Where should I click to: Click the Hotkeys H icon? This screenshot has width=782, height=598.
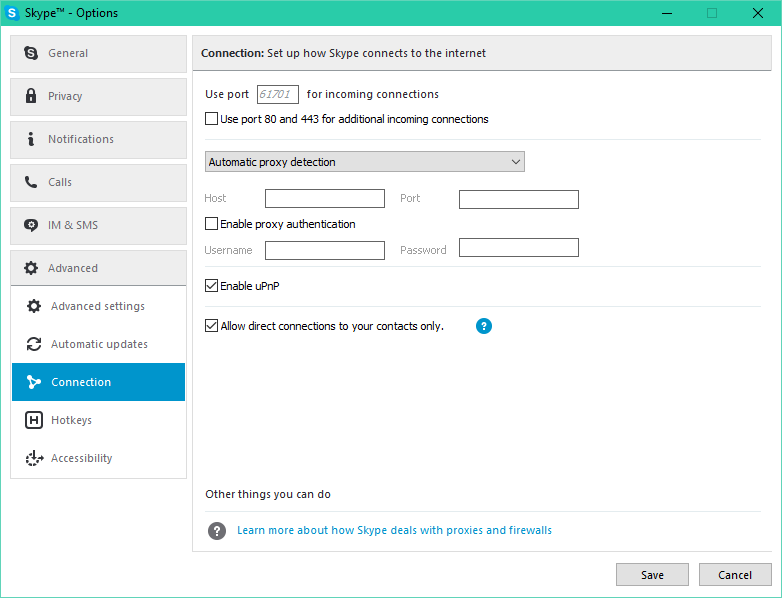coord(34,420)
